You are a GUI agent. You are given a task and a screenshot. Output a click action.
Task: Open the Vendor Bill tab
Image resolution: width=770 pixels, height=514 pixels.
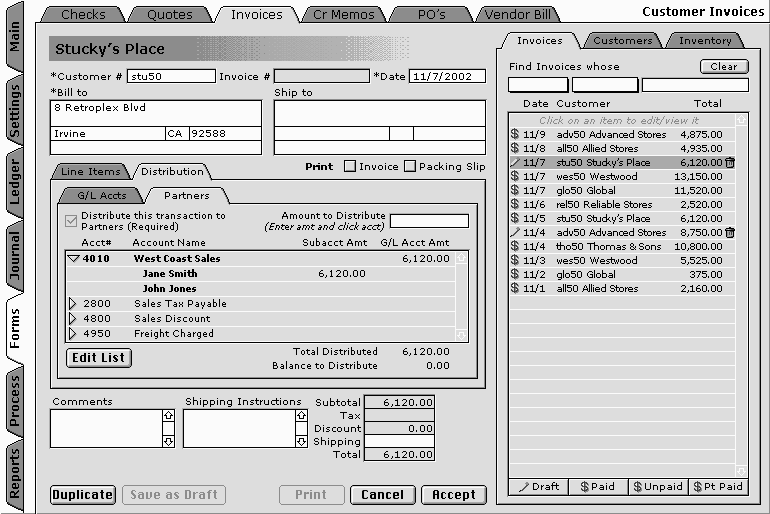[518, 15]
